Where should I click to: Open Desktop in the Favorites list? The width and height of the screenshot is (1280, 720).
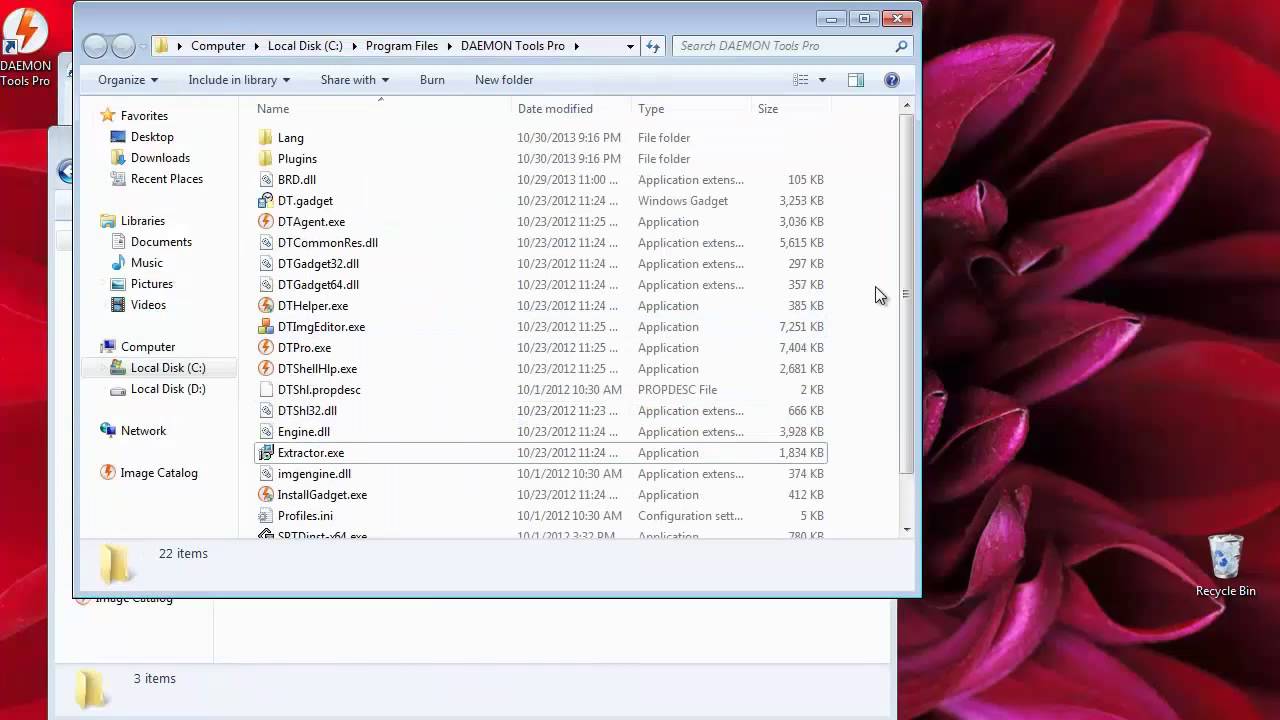point(152,137)
